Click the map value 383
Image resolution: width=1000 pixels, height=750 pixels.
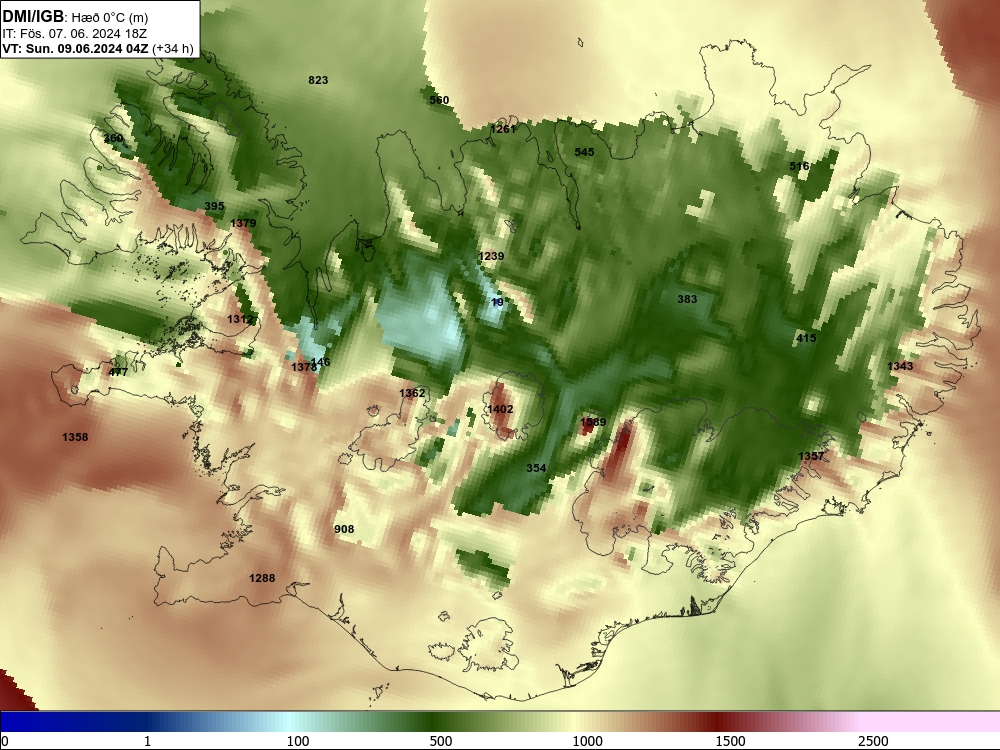click(x=687, y=298)
